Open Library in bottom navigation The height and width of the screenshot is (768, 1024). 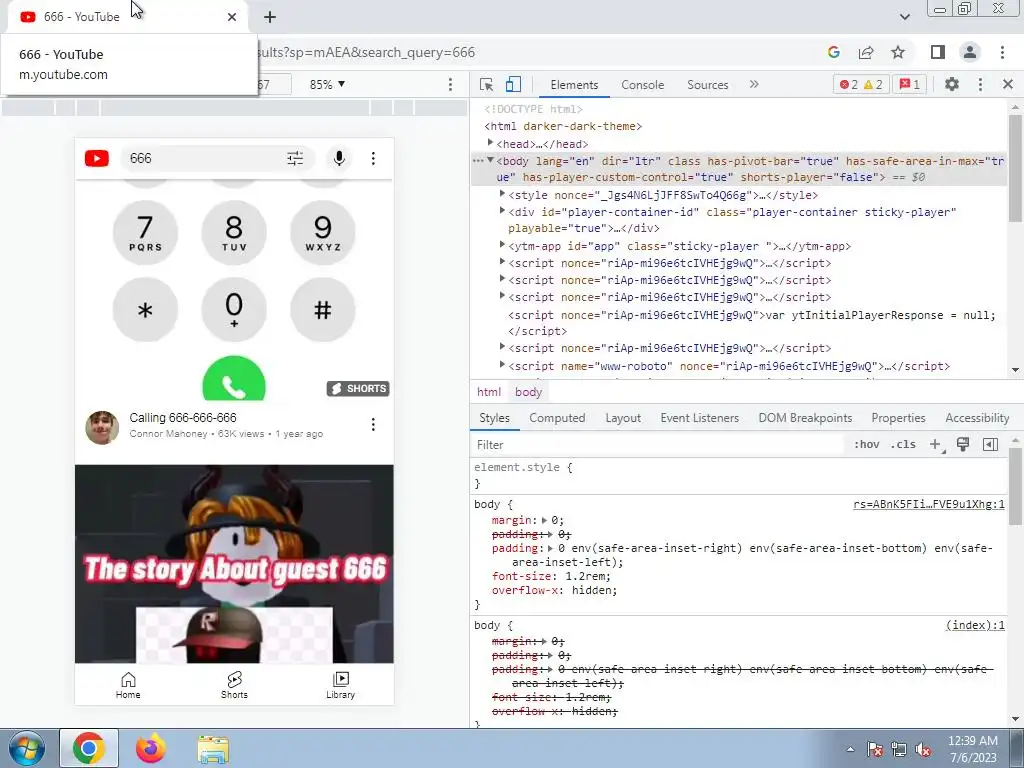tap(340, 686)
